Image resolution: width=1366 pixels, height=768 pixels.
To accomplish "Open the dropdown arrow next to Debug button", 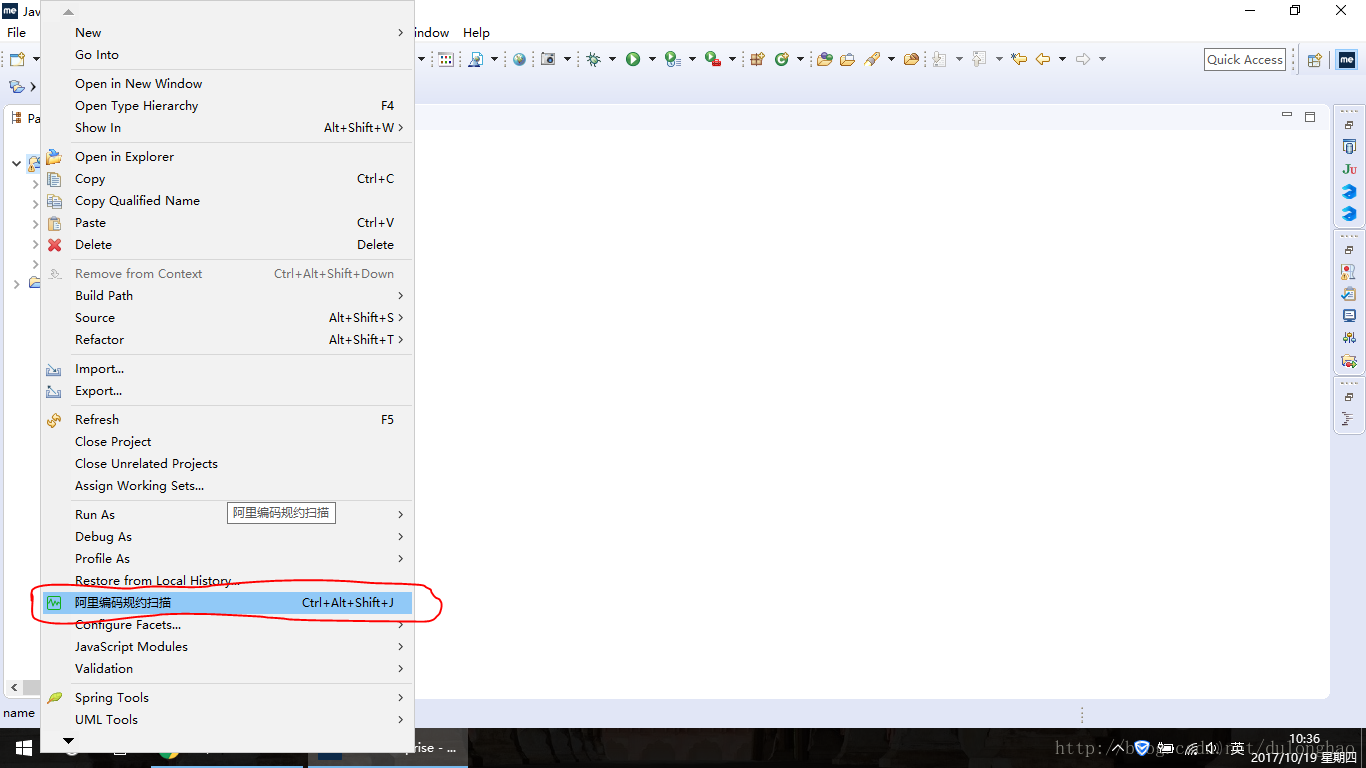I will 612,59.
